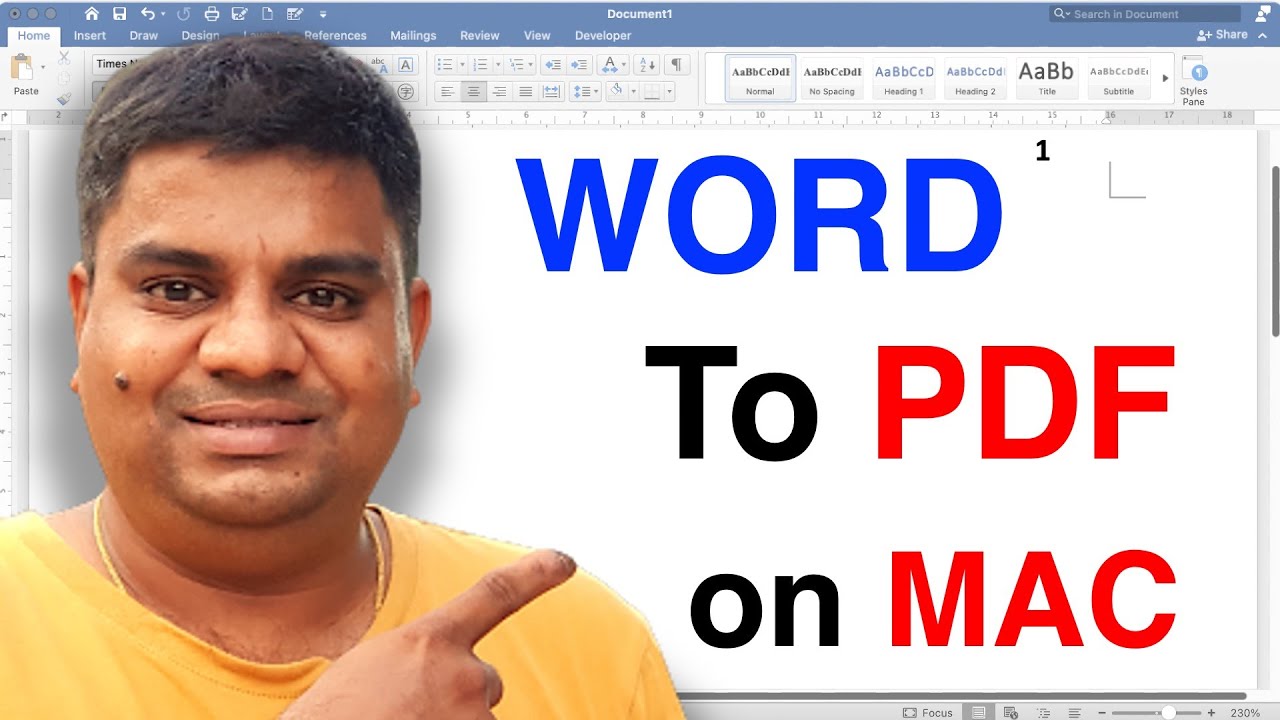
Task: Clear formatting with the abc A icon
Action: point(379,64)
